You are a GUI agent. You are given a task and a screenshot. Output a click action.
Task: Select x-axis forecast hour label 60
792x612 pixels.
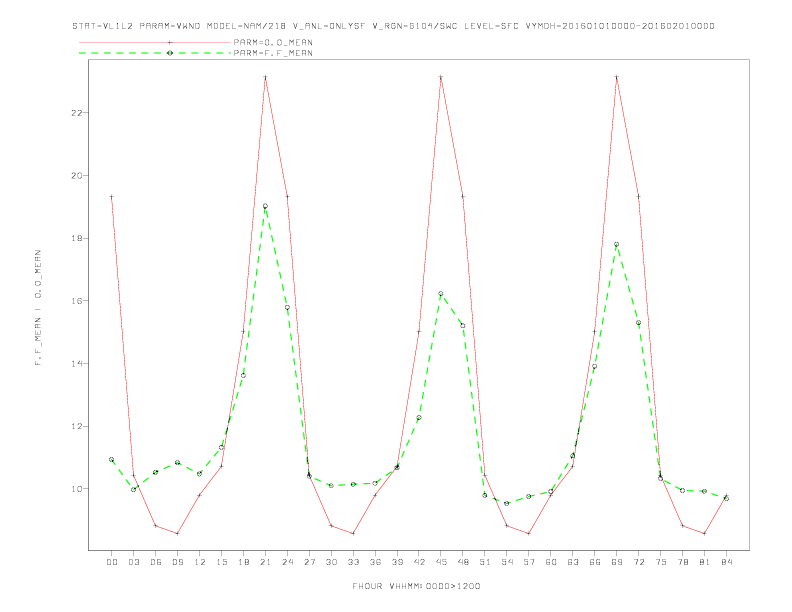click(x=551, y=562)
